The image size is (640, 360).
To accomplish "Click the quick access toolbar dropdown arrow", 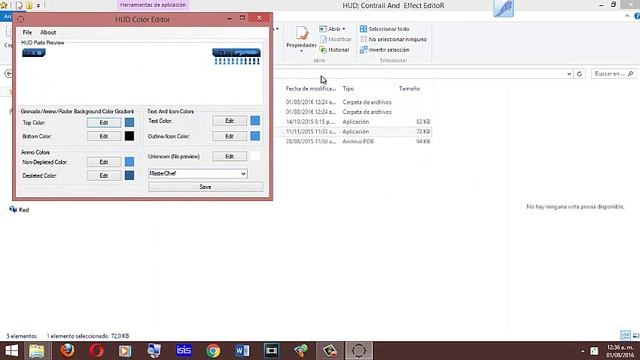I will coord(38,5).
